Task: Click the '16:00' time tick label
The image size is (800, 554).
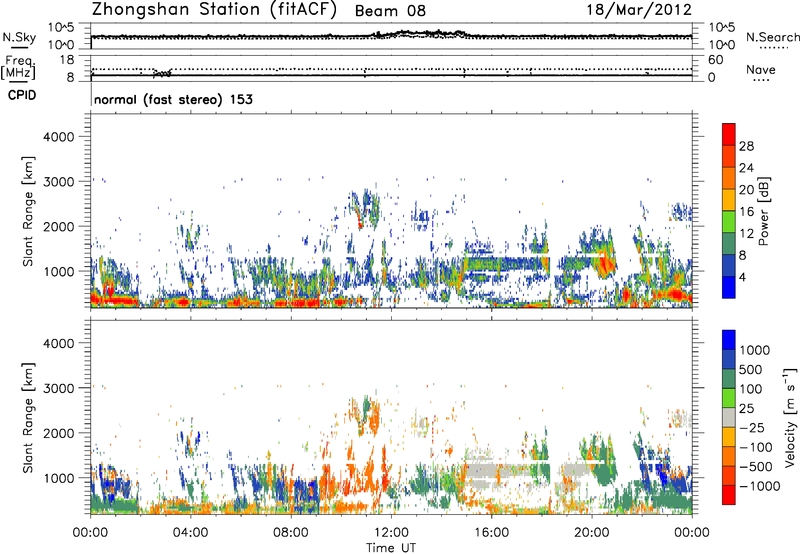Action: pos(491,533)
